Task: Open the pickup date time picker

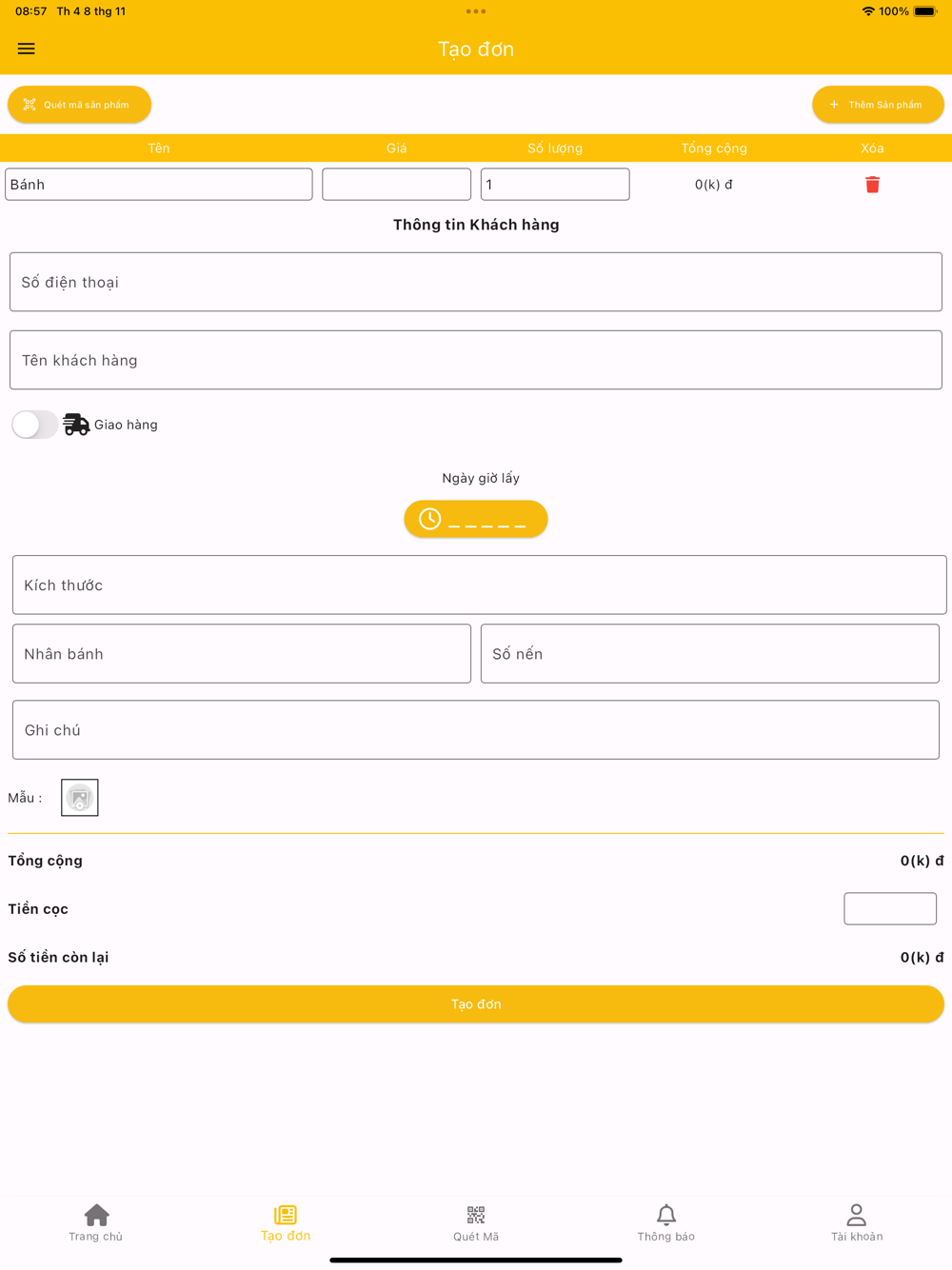Action: click(476, 519)
